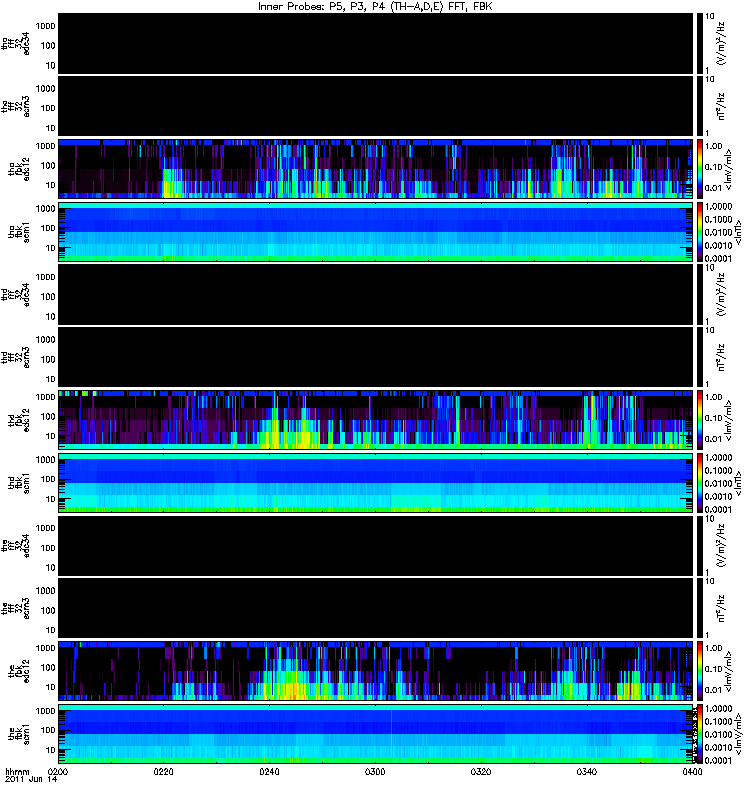
Task: Click the <|nT|> unit label of tha scm1
Action: point(738,233)
